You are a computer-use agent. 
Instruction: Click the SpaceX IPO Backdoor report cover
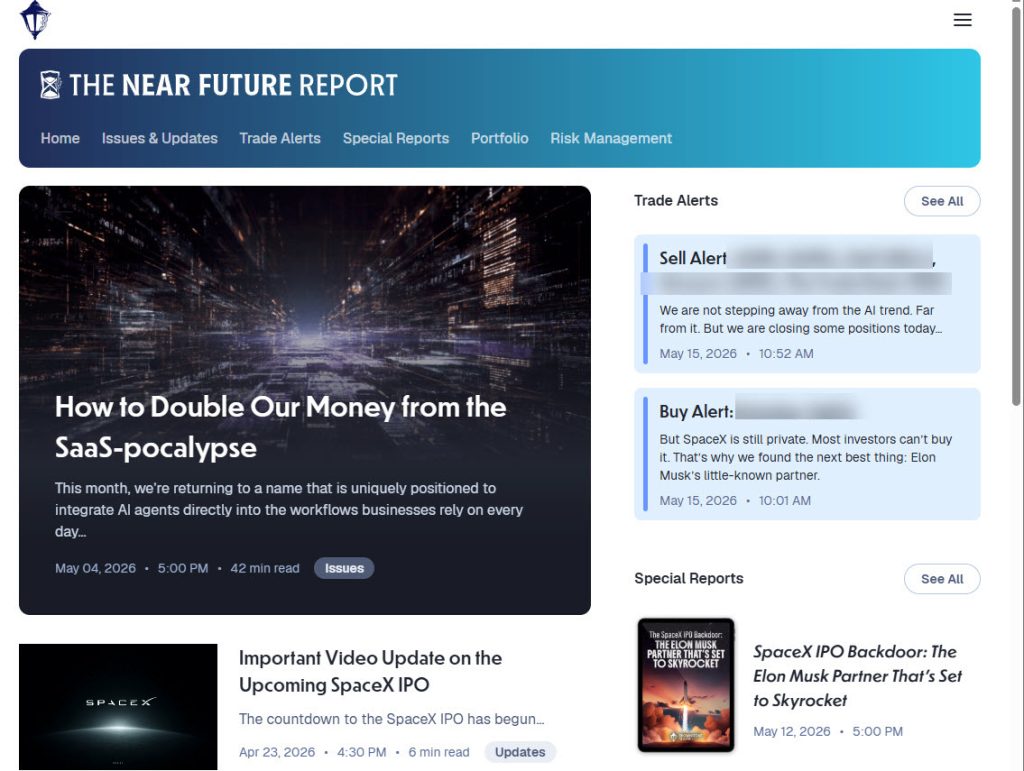686,685
